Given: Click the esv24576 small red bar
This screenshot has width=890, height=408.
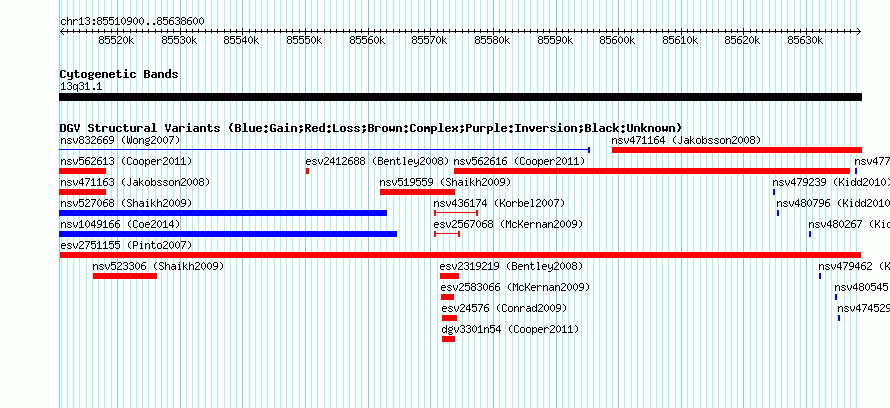Looking at the screenshot, I should (x=450, y=318).
